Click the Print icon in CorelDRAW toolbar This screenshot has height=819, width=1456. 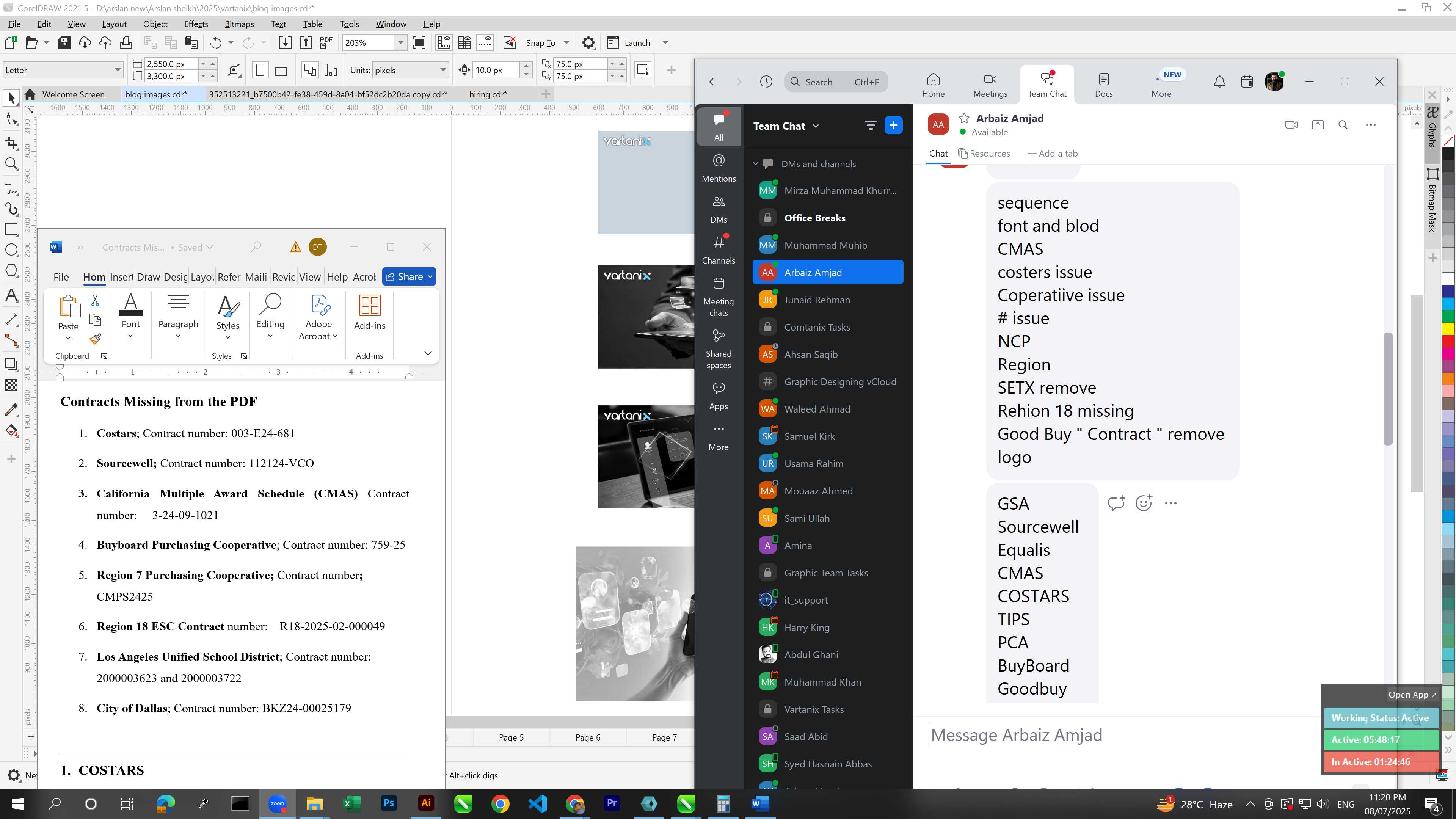[x=126, y=42]
